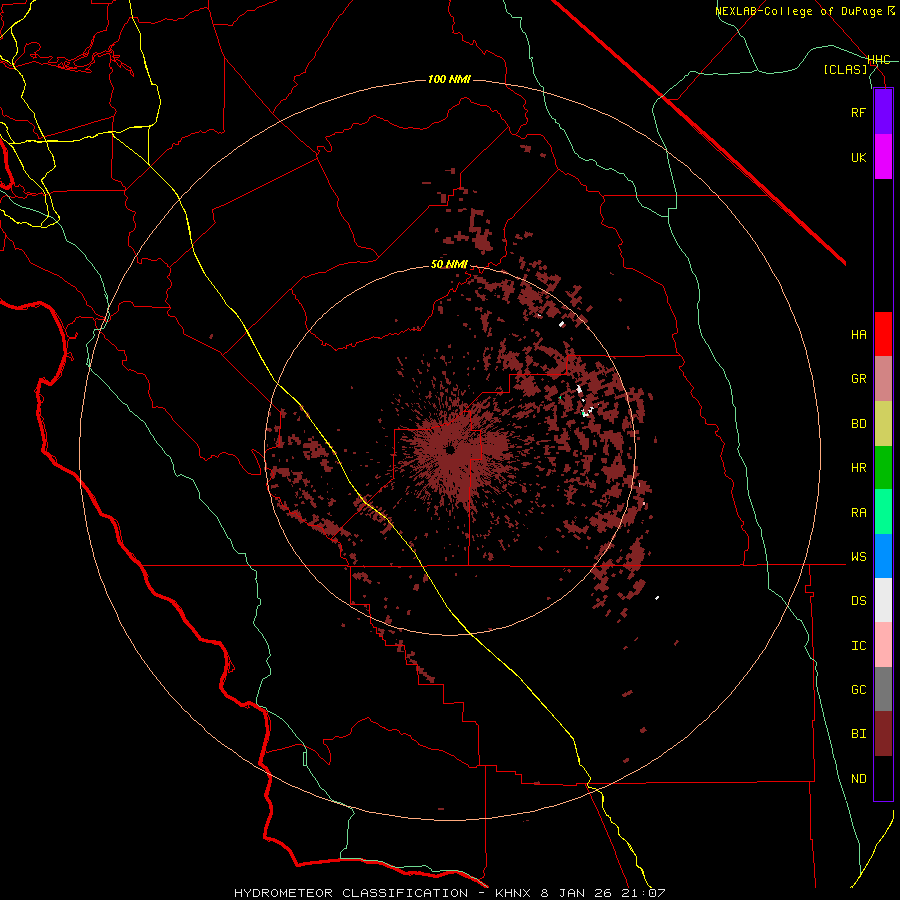Click the IC legend label
Image resolution: width=900 pixels, height=900 pixels.
pyautogui.click(x=858, y=646)
